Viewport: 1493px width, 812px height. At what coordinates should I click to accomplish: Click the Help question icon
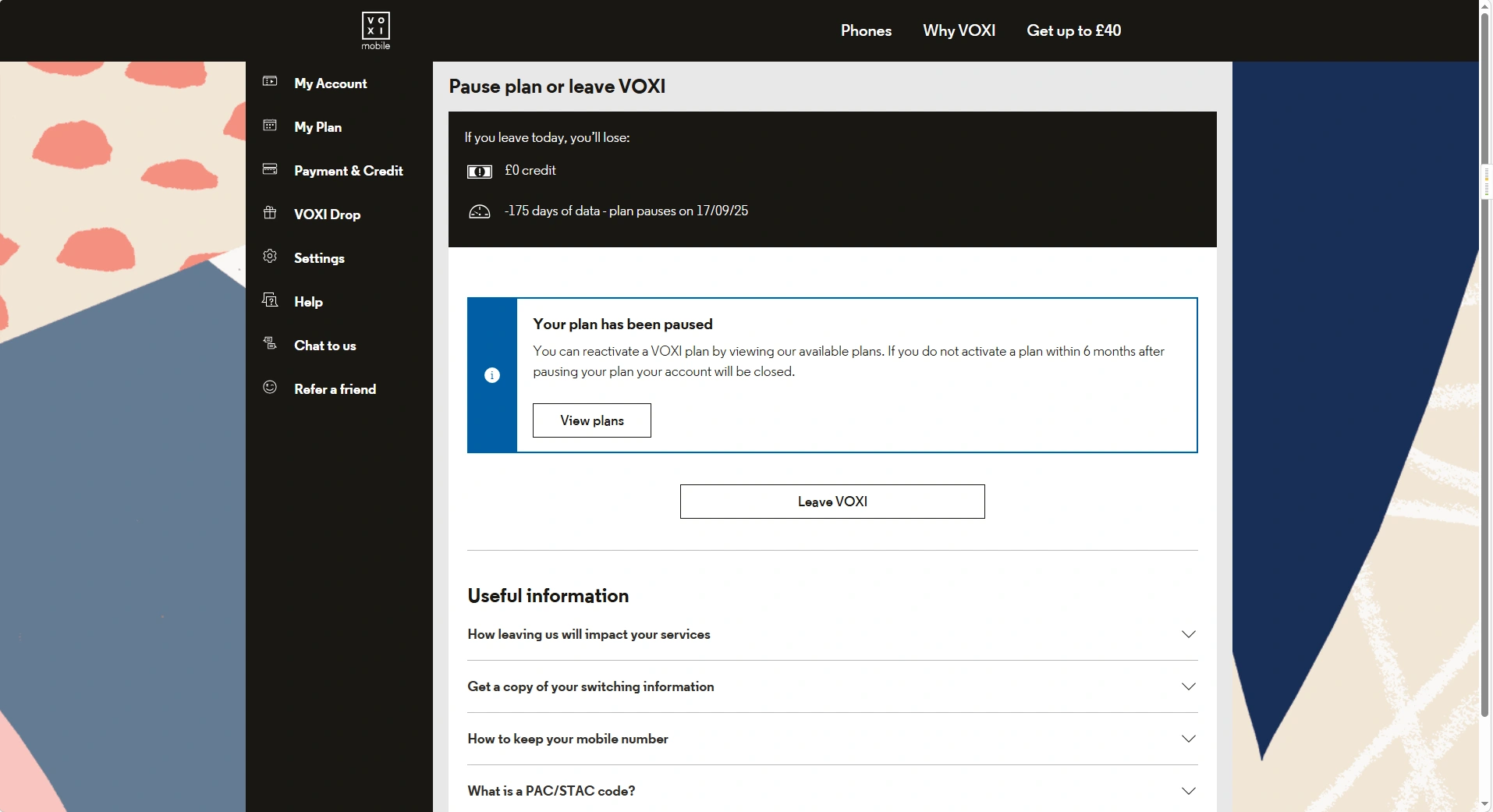tap(270, 300)
